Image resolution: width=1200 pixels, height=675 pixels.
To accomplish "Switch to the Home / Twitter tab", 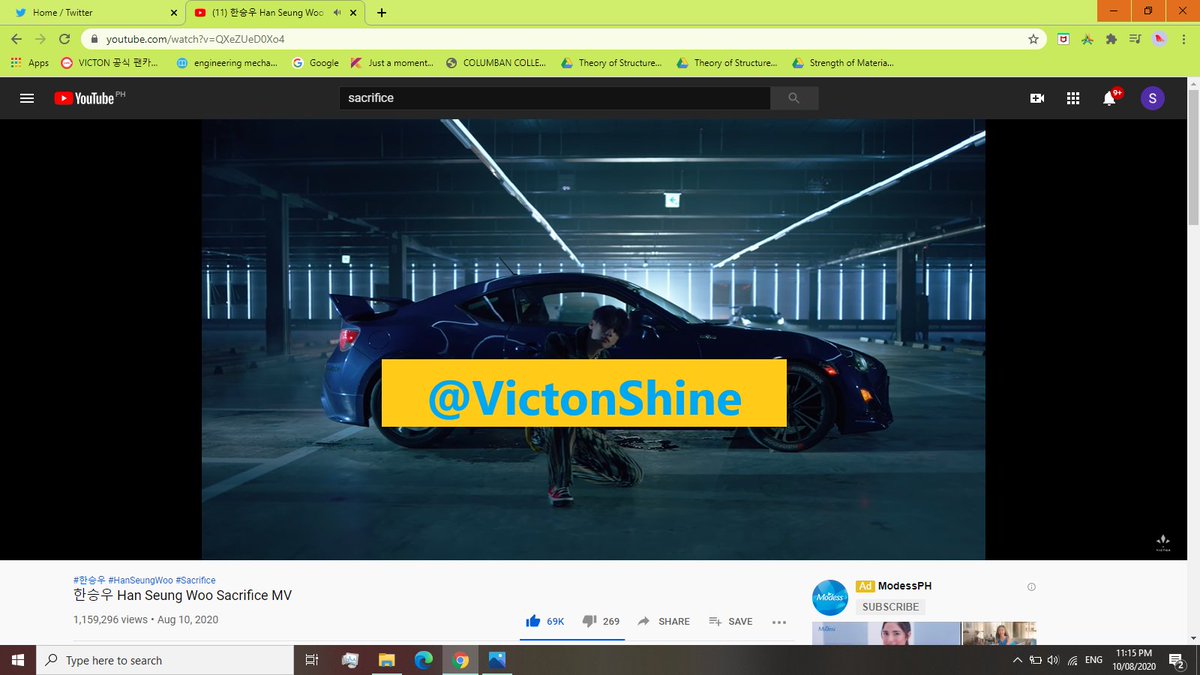I will click(93, 13).
